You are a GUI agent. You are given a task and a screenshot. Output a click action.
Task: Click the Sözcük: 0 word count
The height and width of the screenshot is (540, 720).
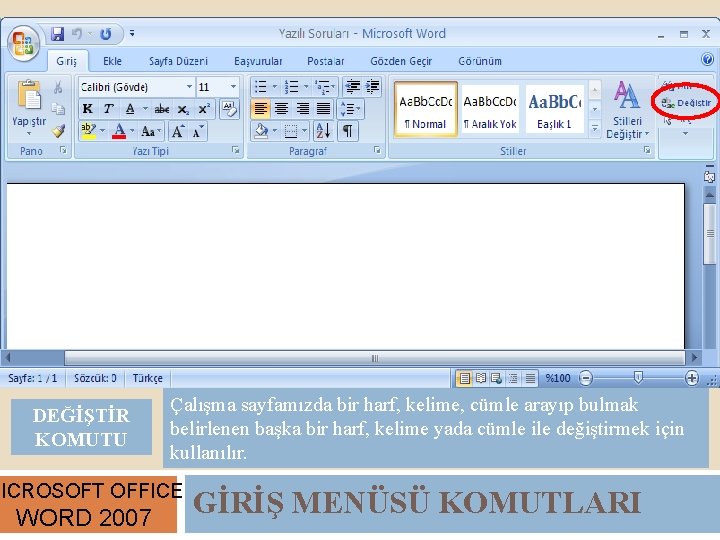[96, 378]
